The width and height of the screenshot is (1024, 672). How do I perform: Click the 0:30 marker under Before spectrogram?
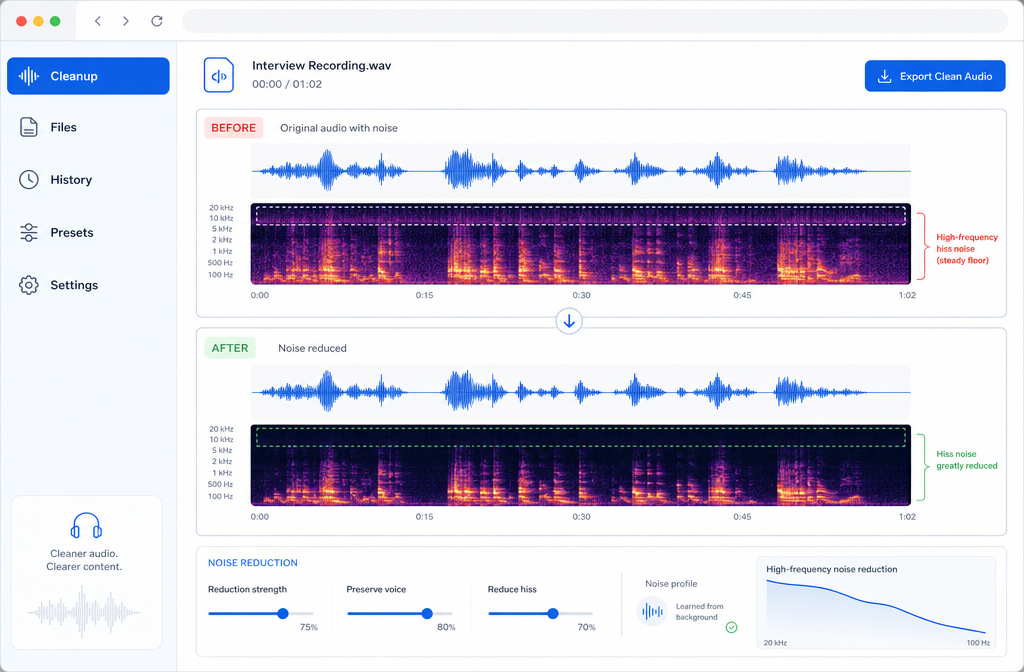pos(581,295)
